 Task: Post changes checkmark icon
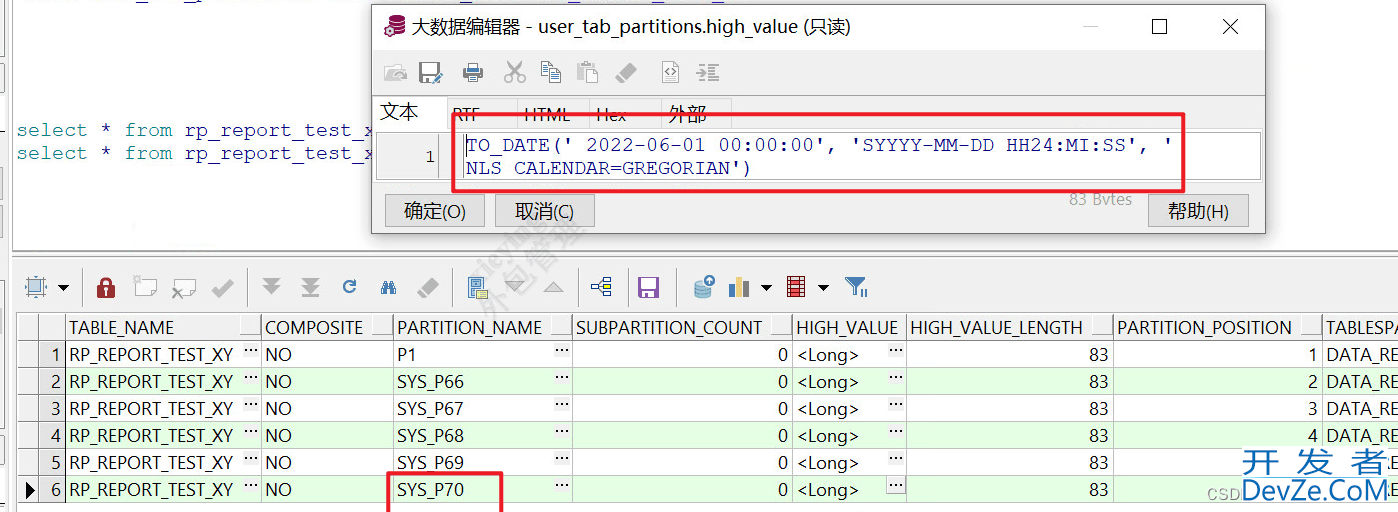pyautogui.click(x=222, y=288)
